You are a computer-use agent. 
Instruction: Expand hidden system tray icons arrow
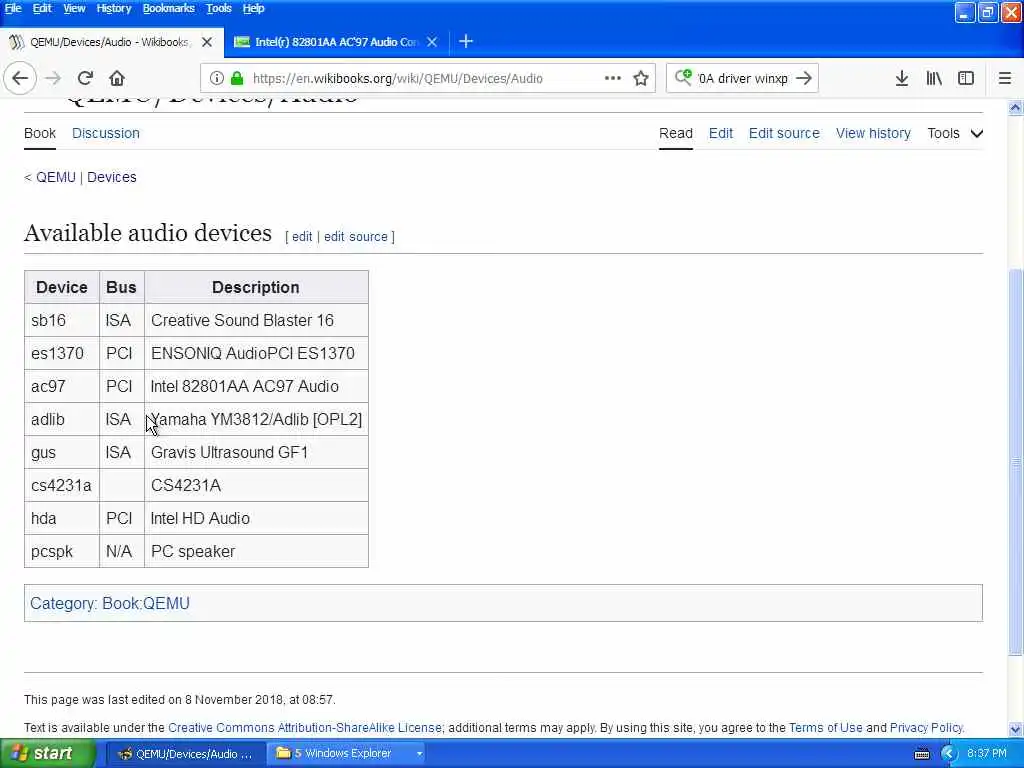[948, 754]
